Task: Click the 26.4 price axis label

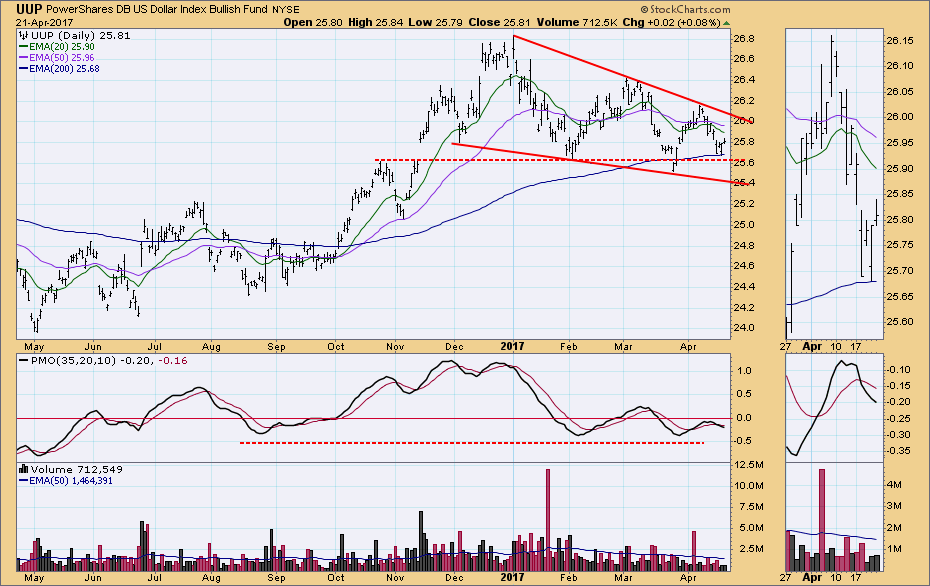Action: [x=744, y=80]
